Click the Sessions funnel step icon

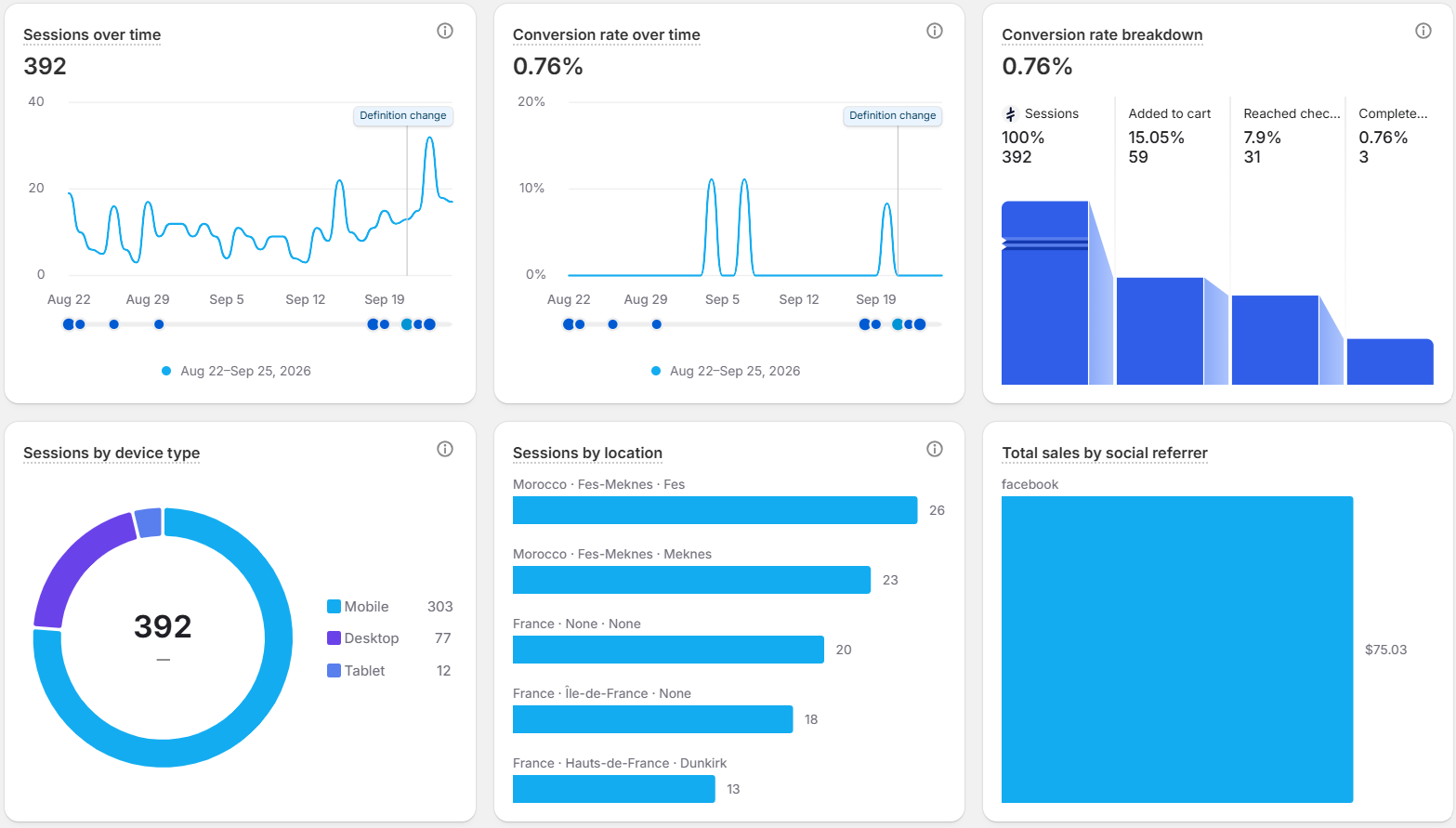1011,114
